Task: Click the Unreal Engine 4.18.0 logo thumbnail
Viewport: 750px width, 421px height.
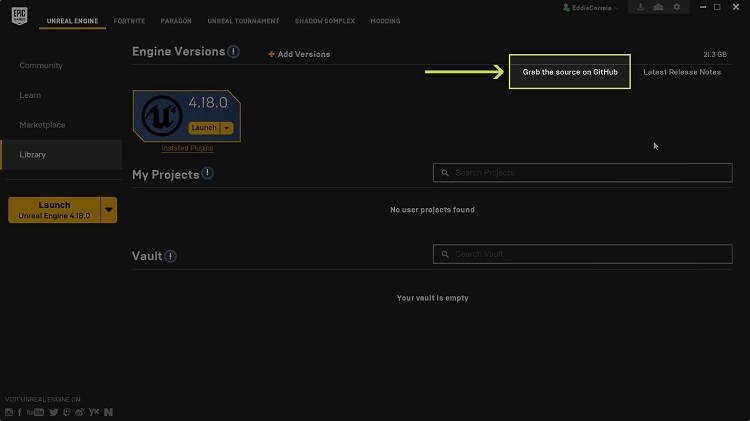Action: (x=162, y=115)
